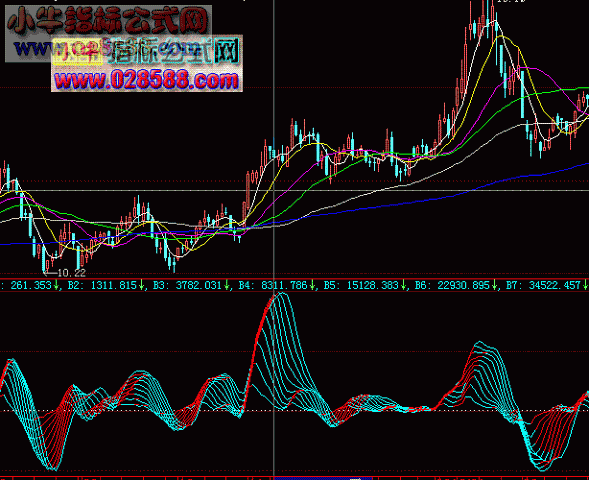Click the cyan outlined watermark character
The image size is (589, 480).
[x=227, y=51]
